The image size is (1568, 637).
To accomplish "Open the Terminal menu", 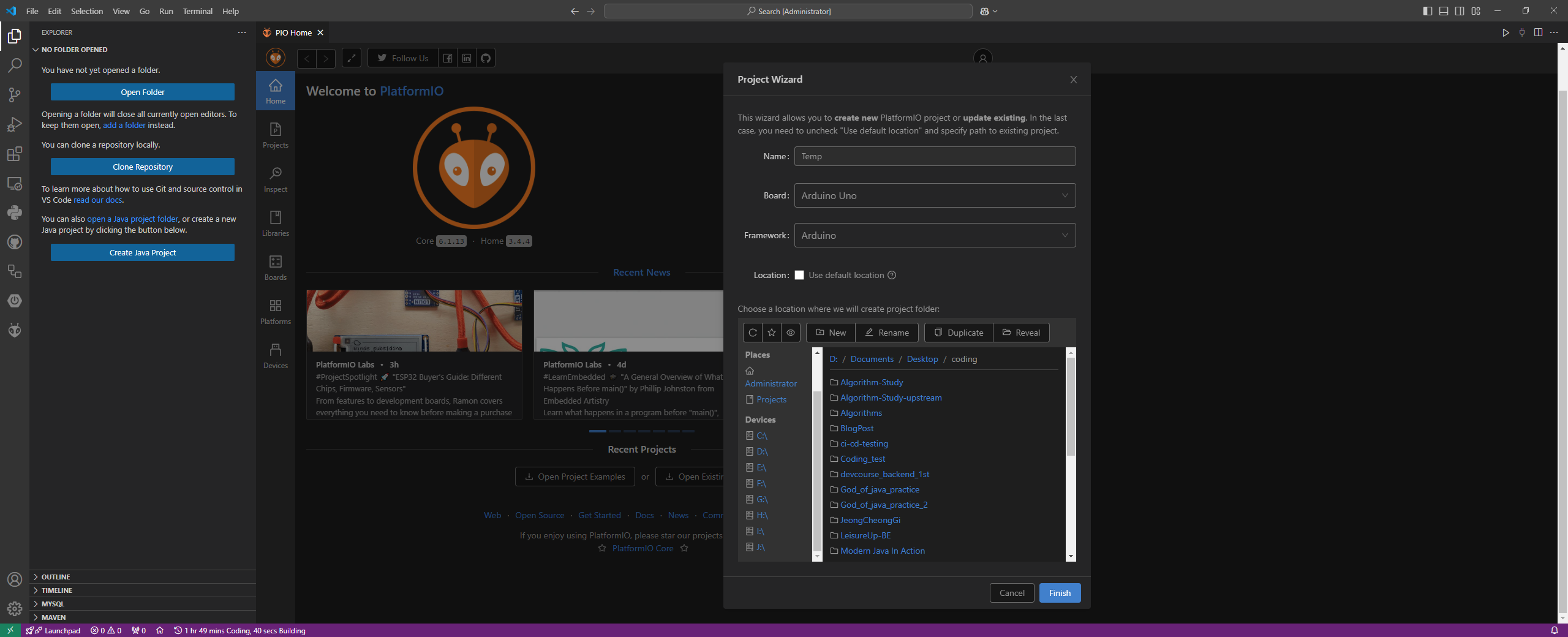I will pyautogui.click(x=197, y=11).
